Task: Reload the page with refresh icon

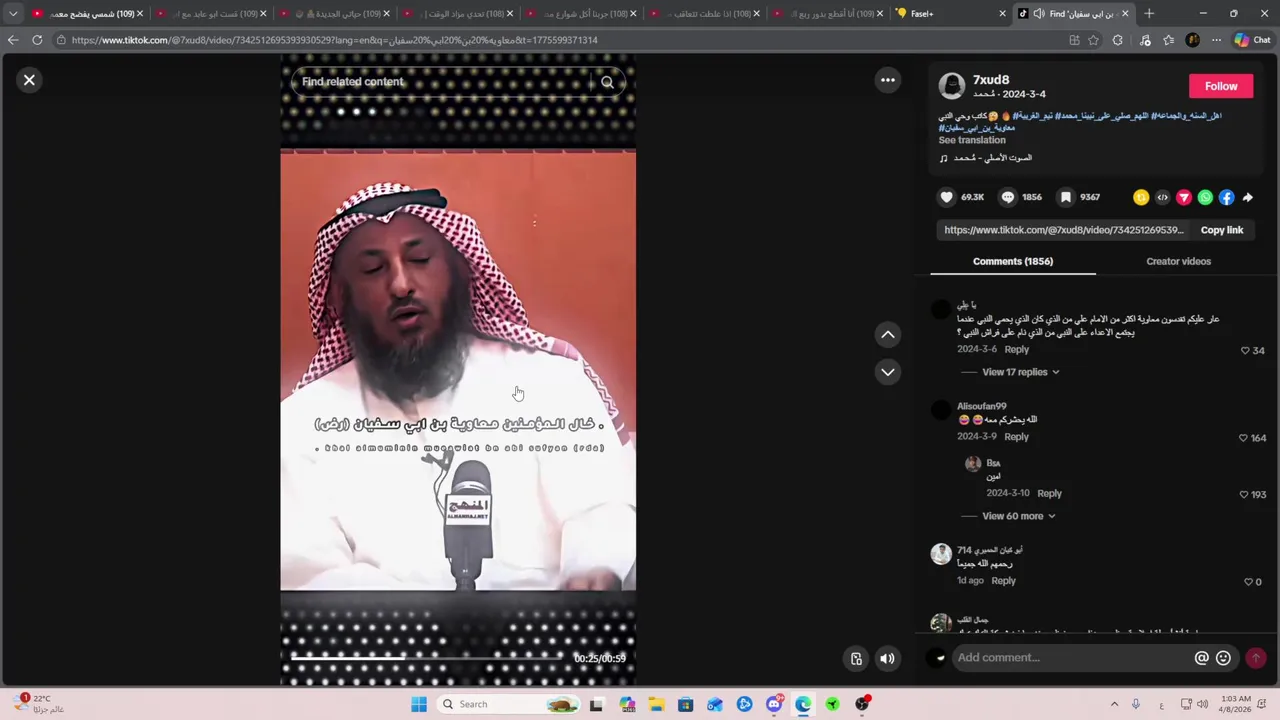Action: pos(37,40)
